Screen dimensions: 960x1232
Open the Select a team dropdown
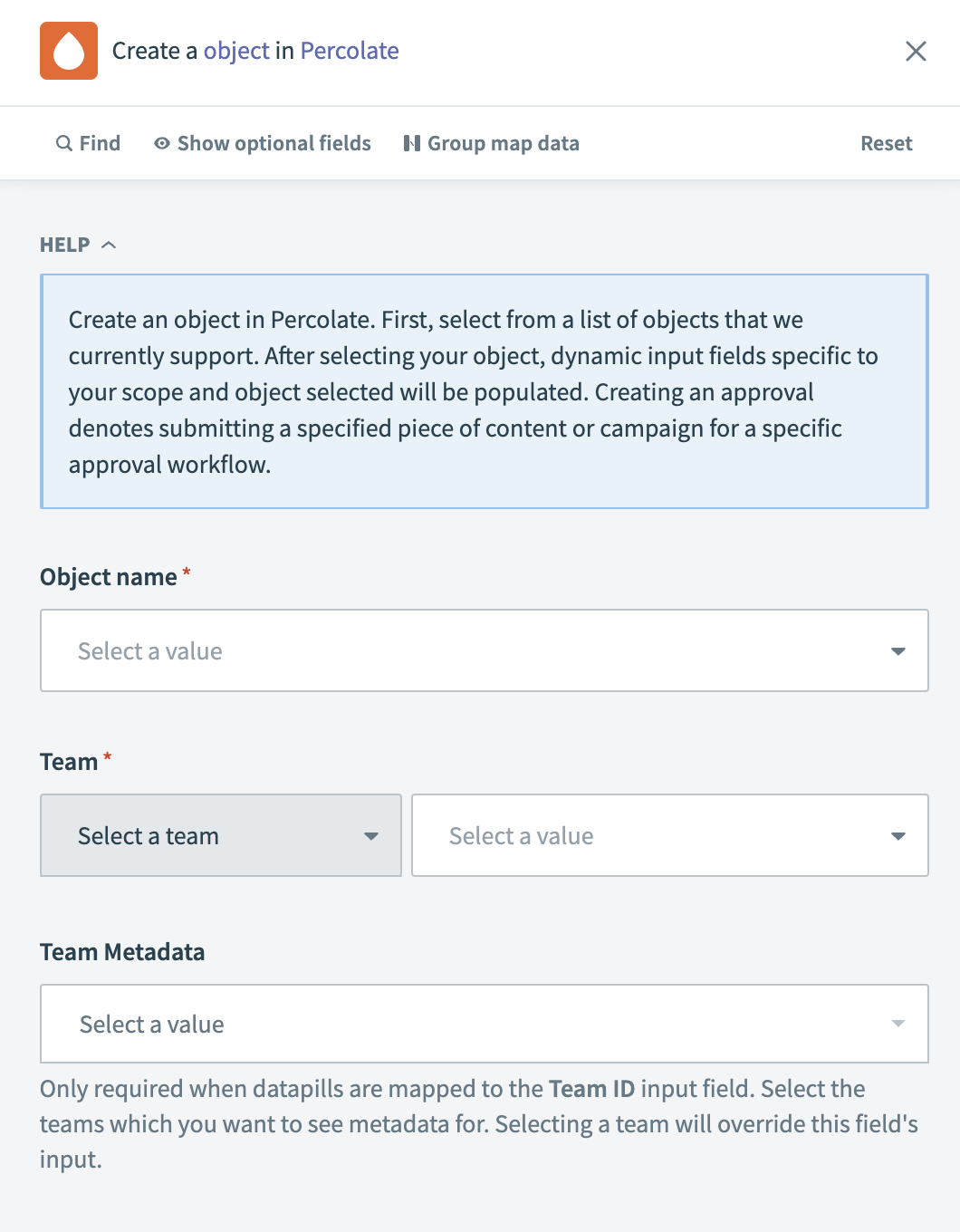point(220,835)
